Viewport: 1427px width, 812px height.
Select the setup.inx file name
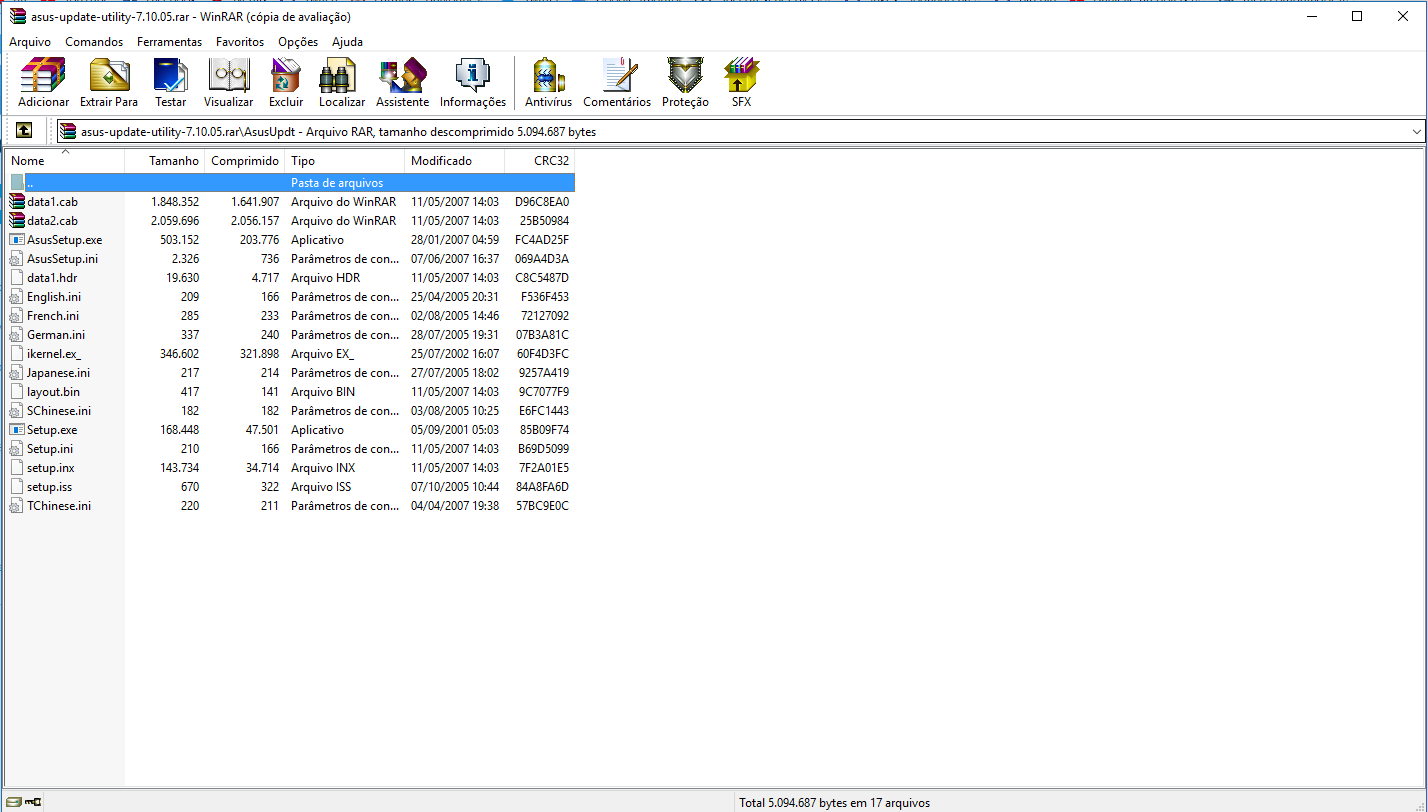[x=51, y=468]
